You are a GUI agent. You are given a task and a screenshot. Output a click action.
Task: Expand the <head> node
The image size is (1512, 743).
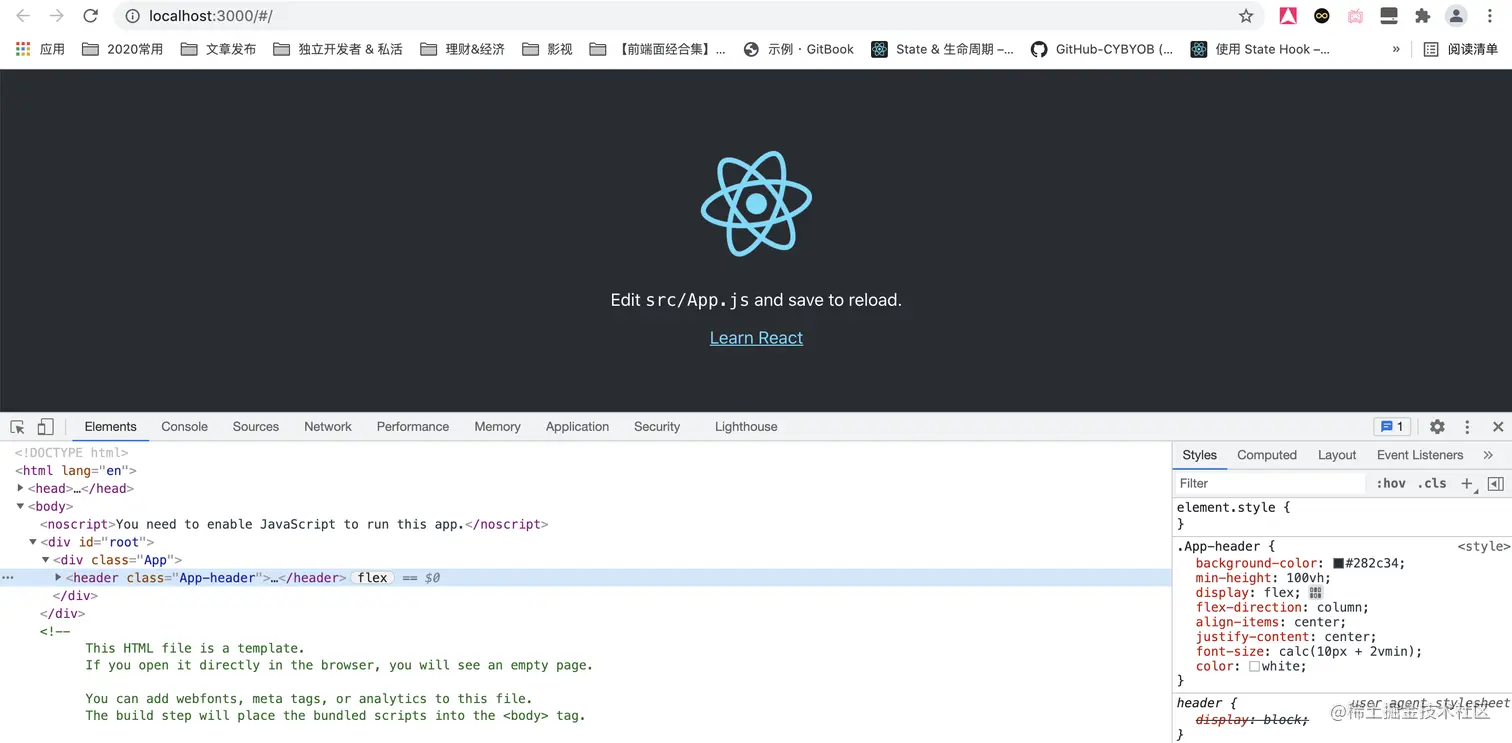(20, 489)
